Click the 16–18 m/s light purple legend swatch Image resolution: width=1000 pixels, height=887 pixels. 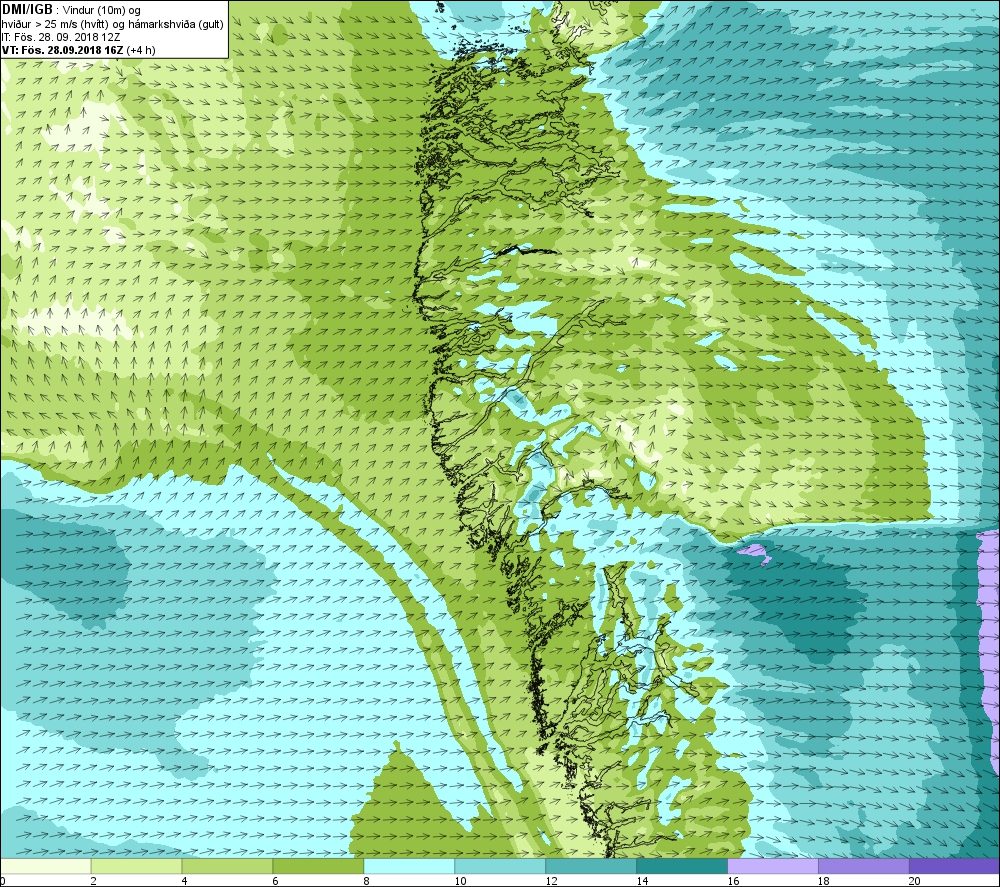tap(773, 866)
